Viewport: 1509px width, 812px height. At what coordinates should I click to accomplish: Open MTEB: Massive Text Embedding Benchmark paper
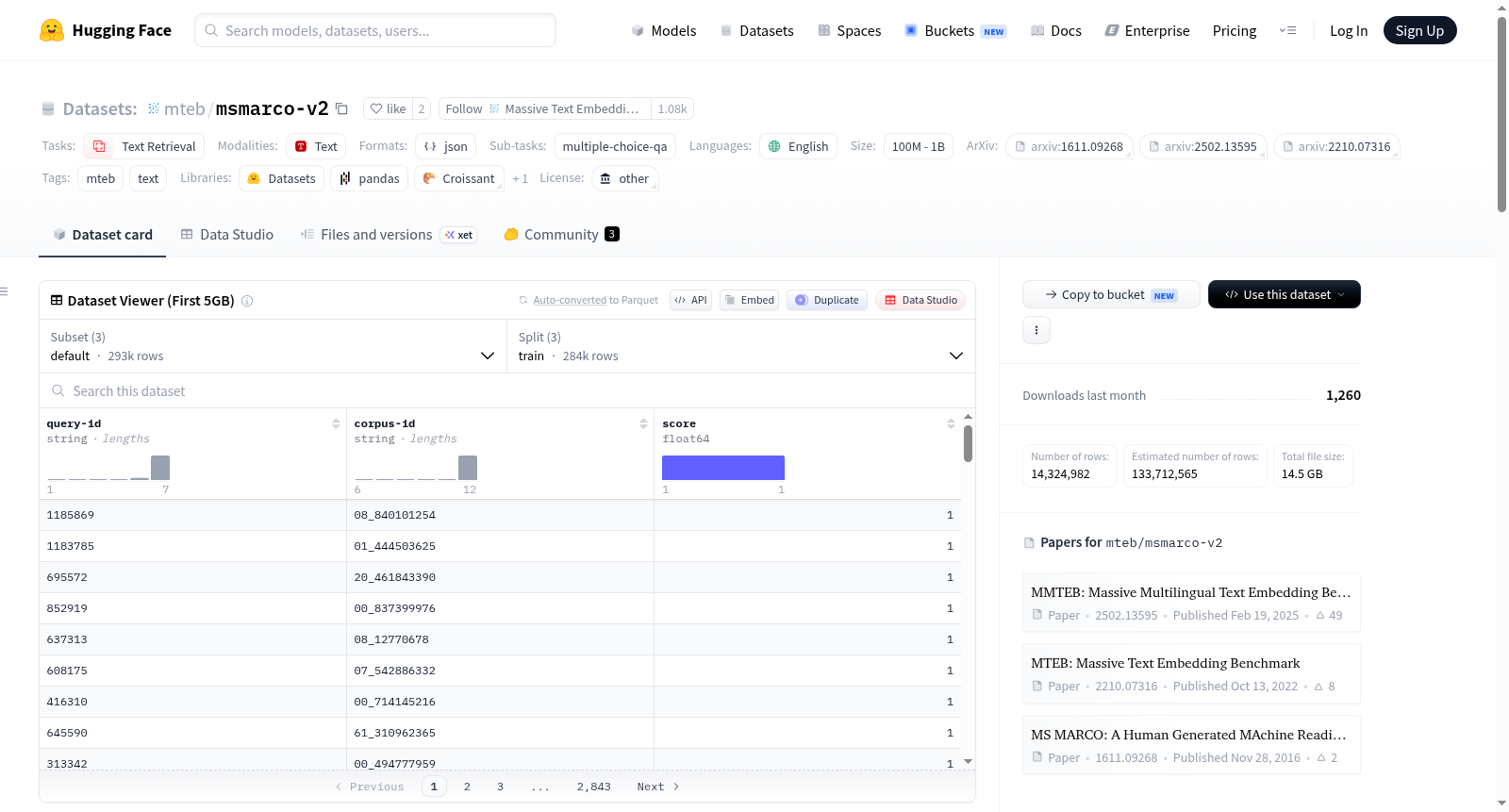click(x=1191, y=673)
